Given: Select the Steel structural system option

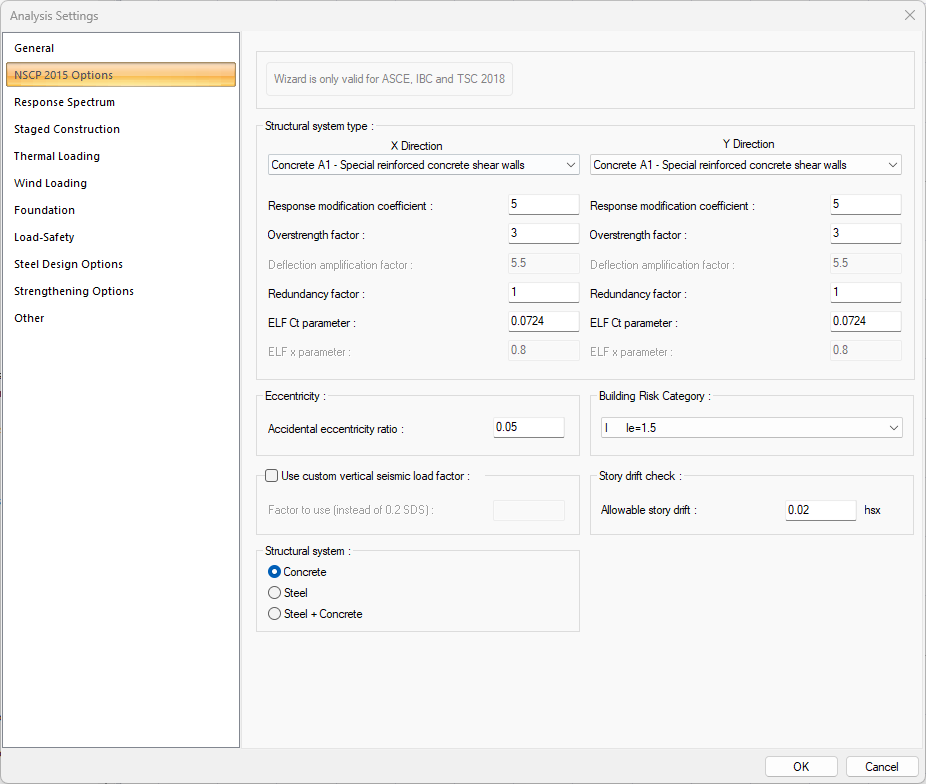Looking at the screenshot, I should pos(275,593).
